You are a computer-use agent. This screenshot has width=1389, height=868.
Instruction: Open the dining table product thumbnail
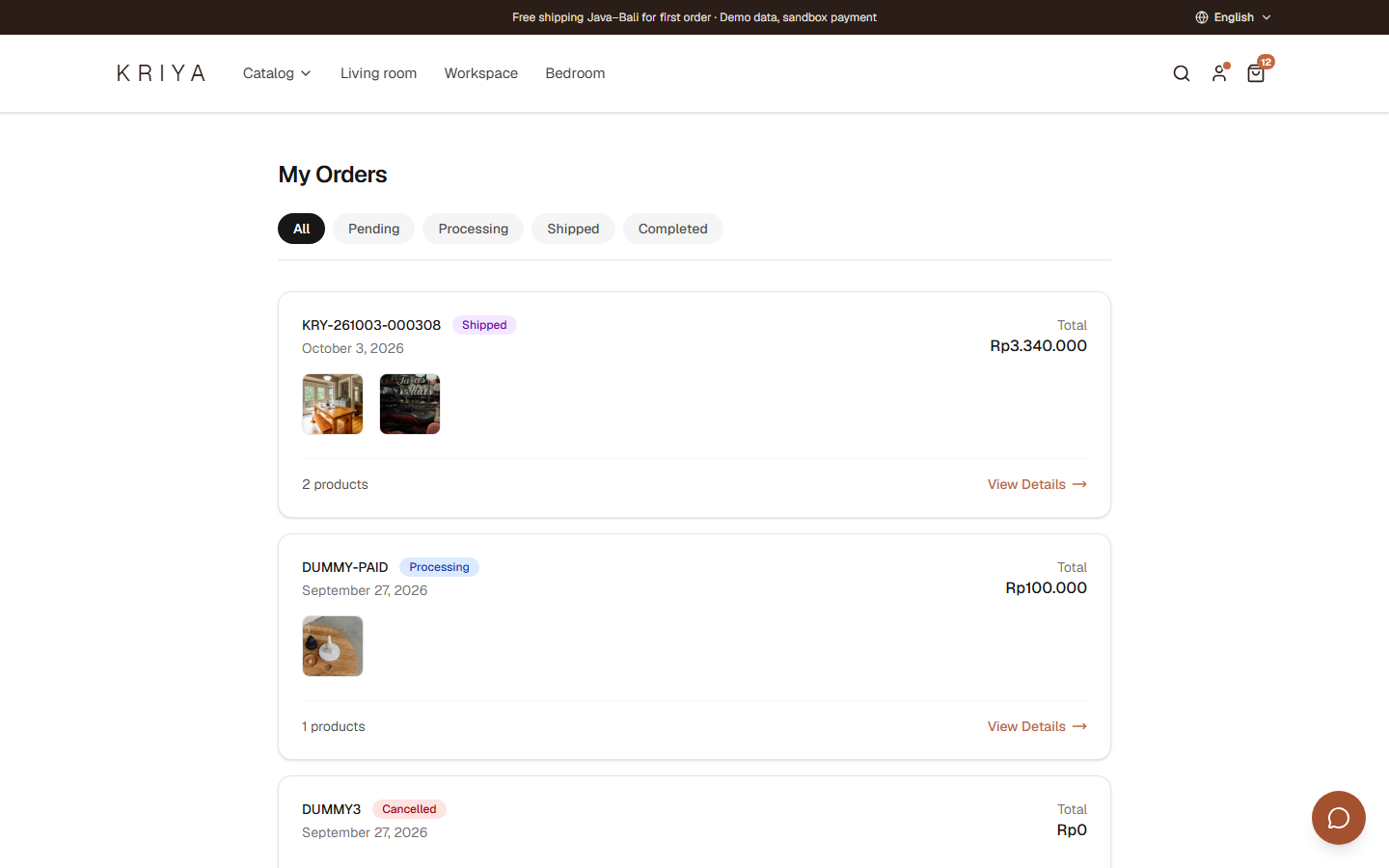(x=333, y=404)
